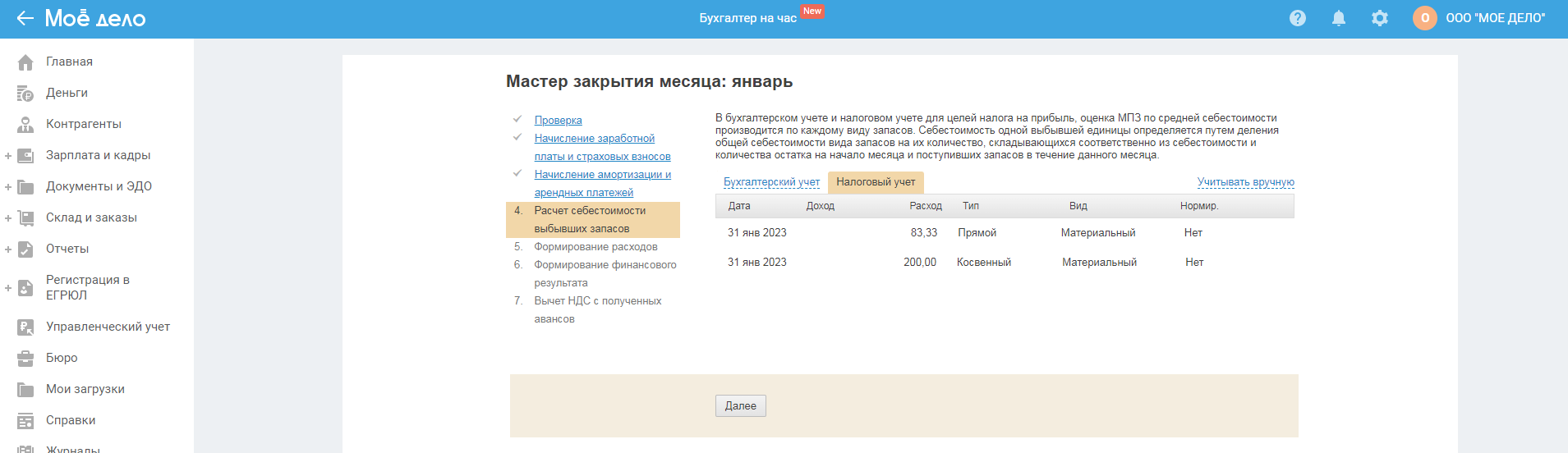Click the orange user avatar icon

(1425, 18)
